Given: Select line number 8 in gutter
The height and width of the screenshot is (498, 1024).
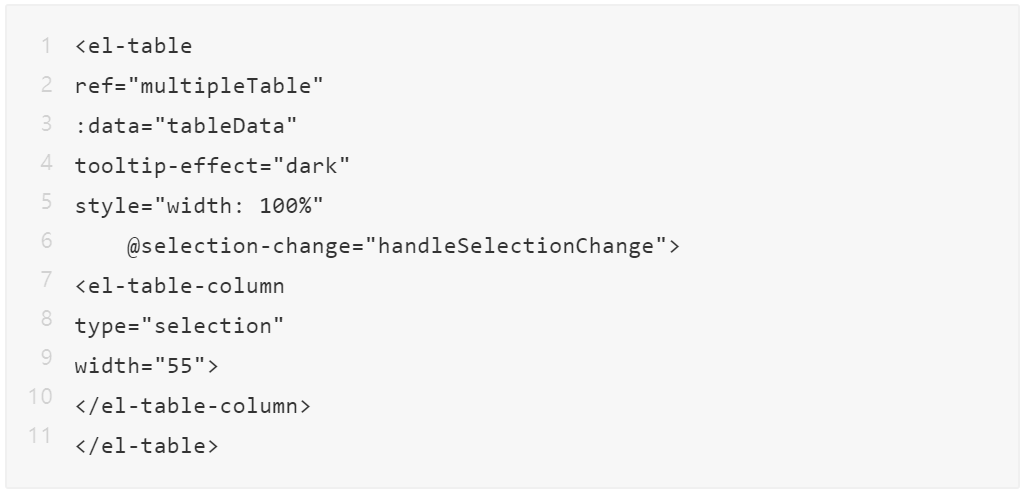Looking at the screenshot, I should coord(47,318).
